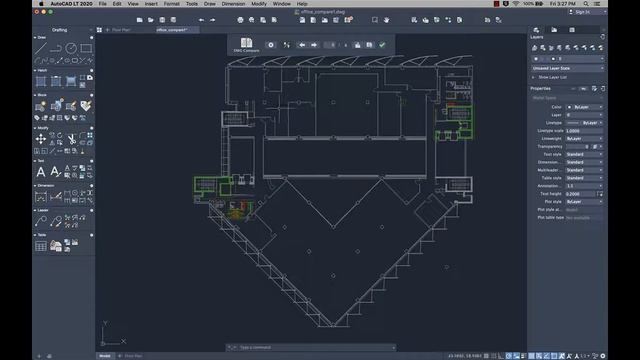Toggle the Leader panel pin dot
The width and height of the screenshot is (640, 360).
tap(91, 211)
